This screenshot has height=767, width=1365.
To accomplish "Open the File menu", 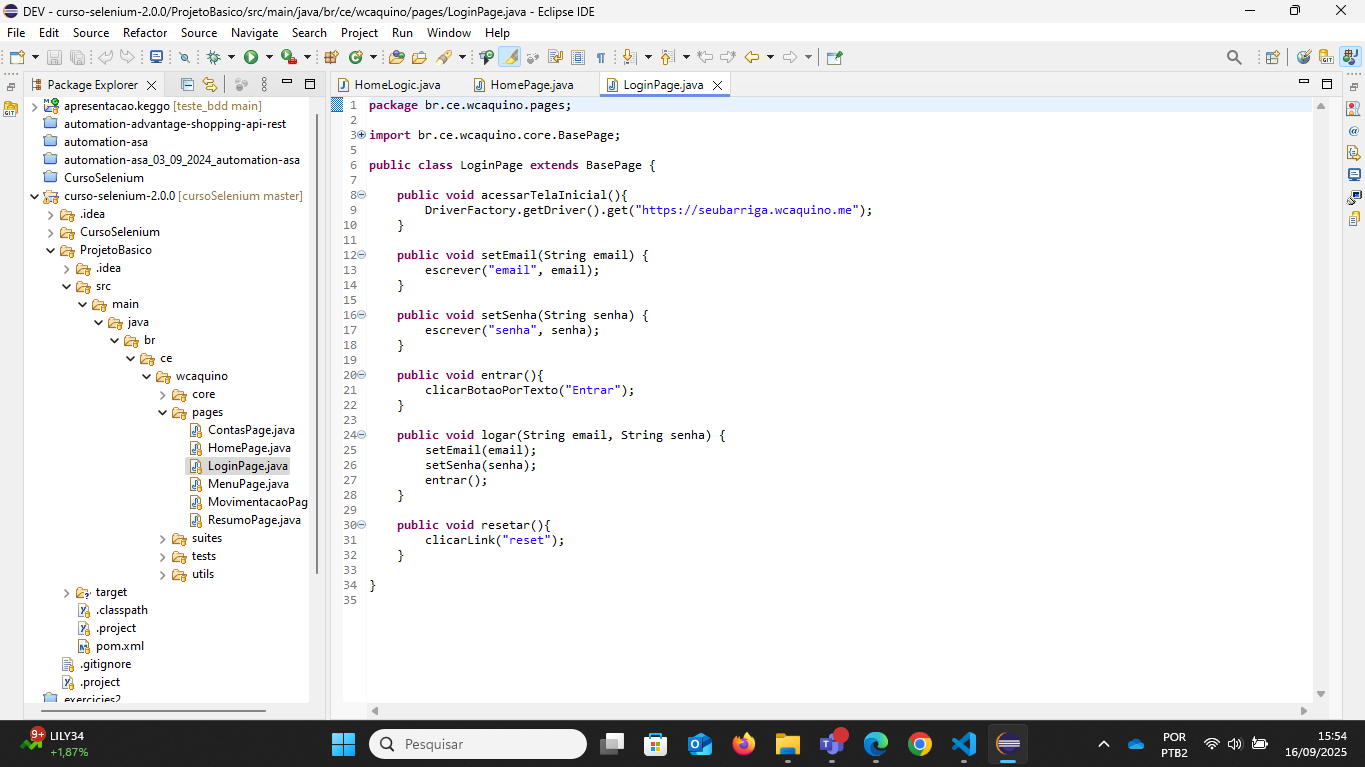I will 16,33.
